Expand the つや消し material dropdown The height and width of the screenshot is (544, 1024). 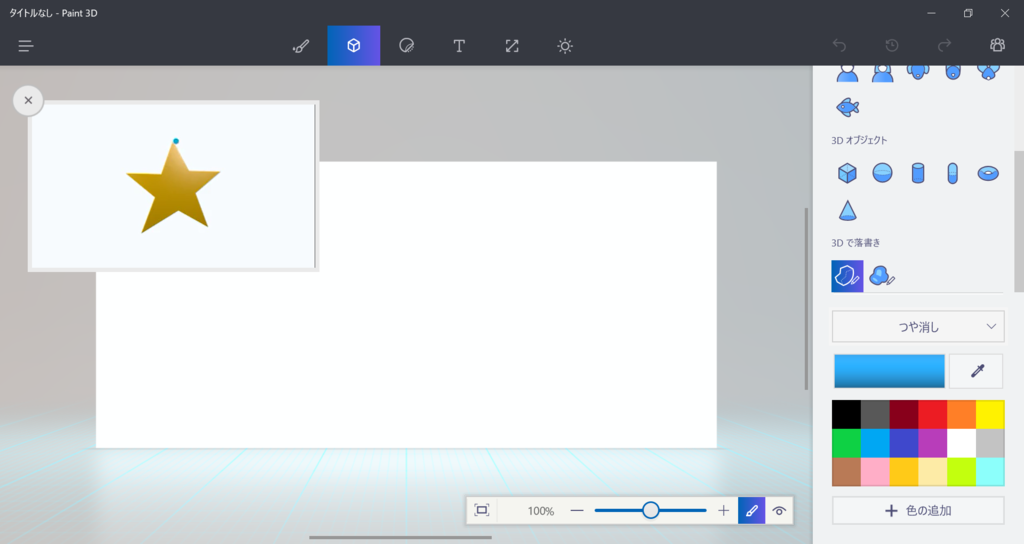(x=918, y=327)
